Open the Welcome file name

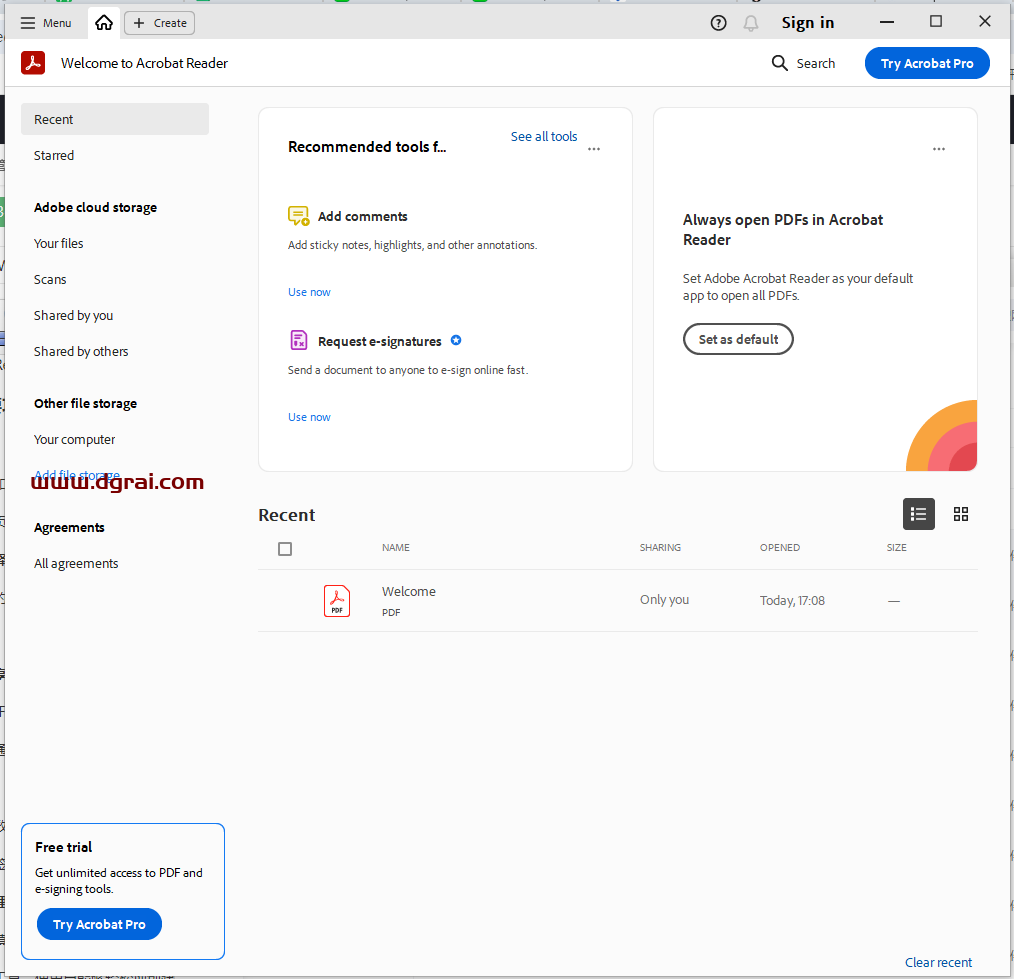point(409,591)
